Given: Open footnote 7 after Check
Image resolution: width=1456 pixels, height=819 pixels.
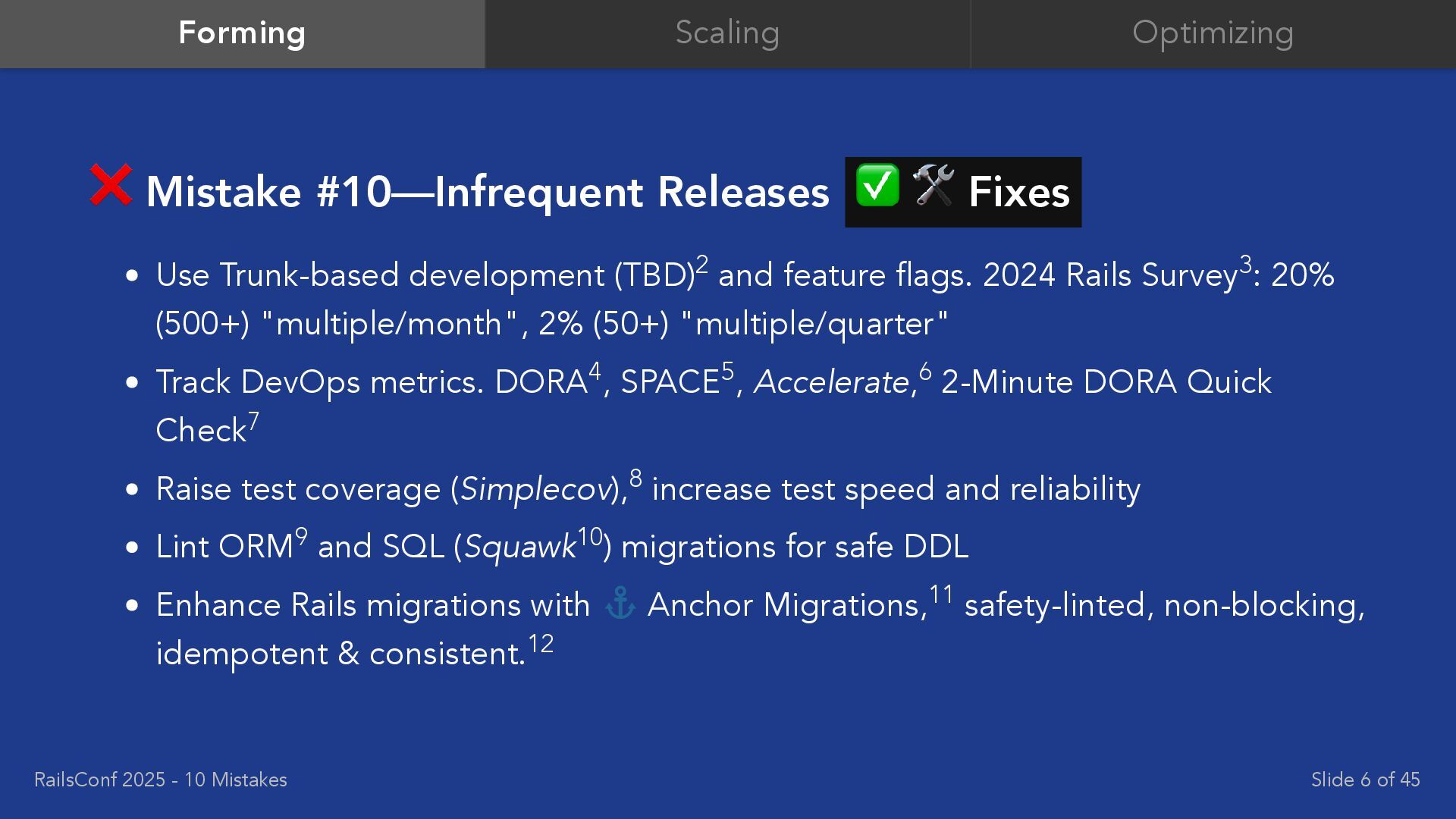Looking at the screenshot, I should (253, 420).
